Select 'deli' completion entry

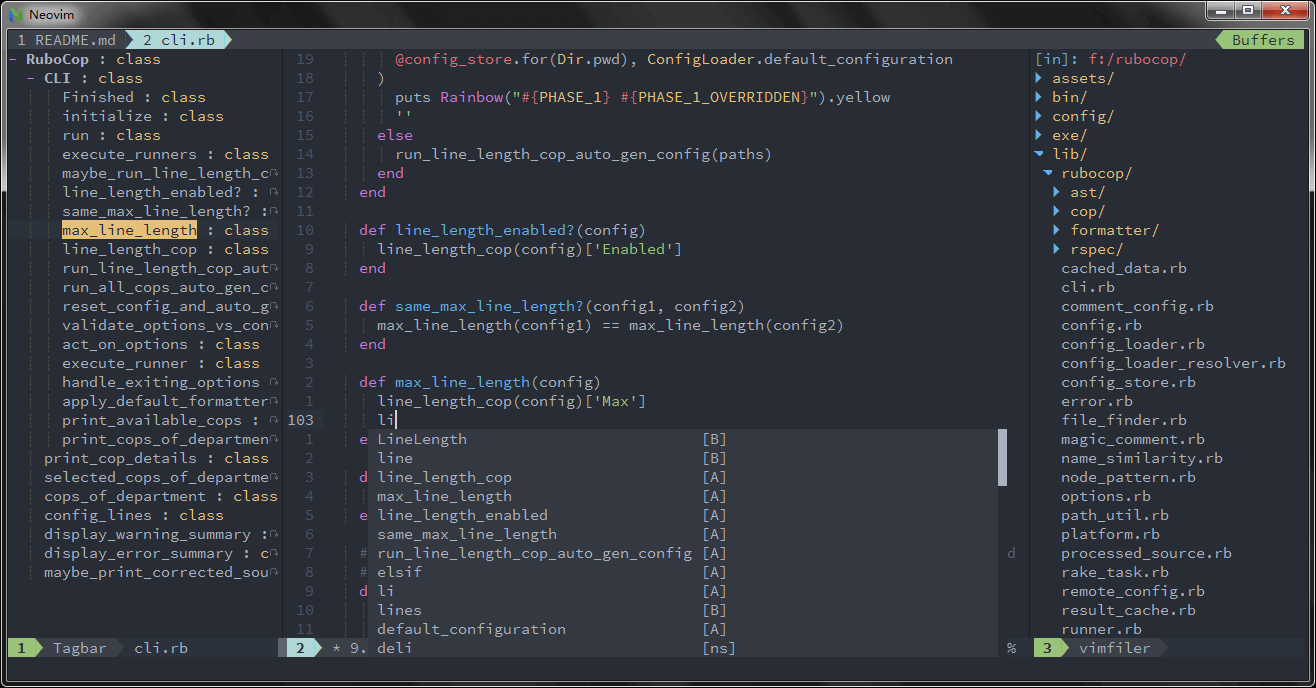click(683, 648)
